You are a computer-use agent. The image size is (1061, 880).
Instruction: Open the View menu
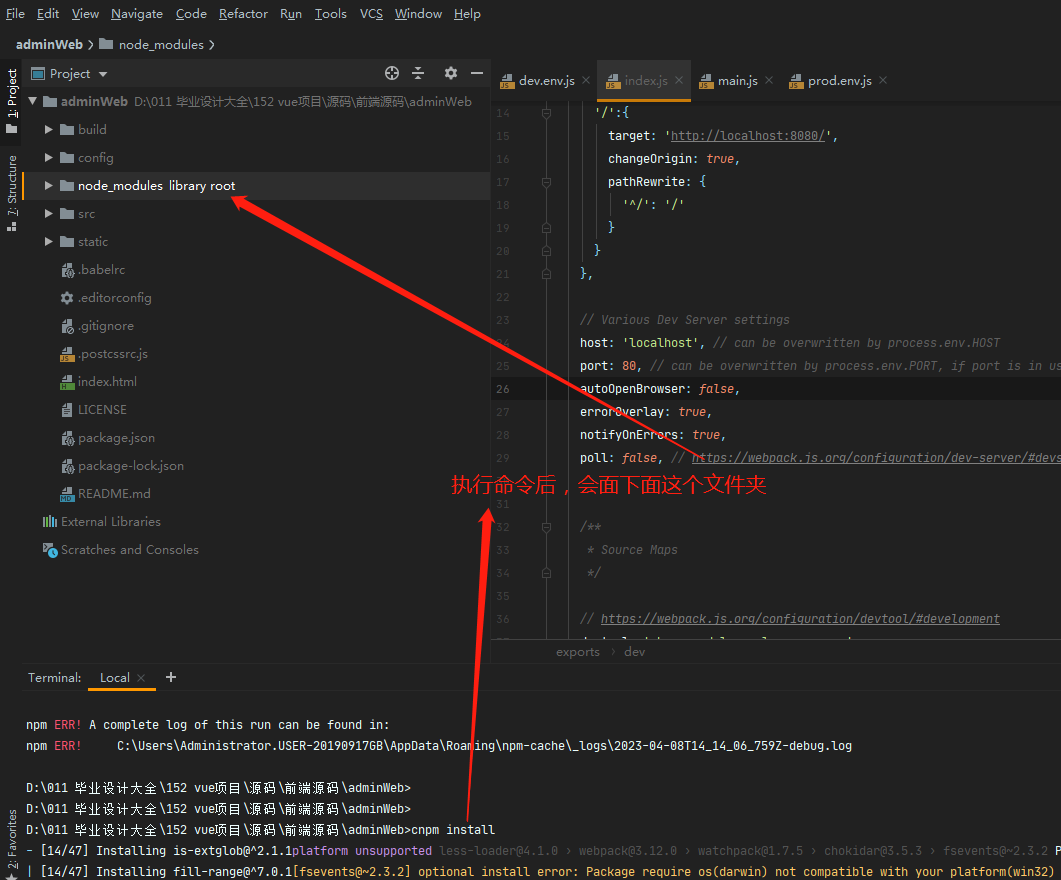tap(85, 14)
